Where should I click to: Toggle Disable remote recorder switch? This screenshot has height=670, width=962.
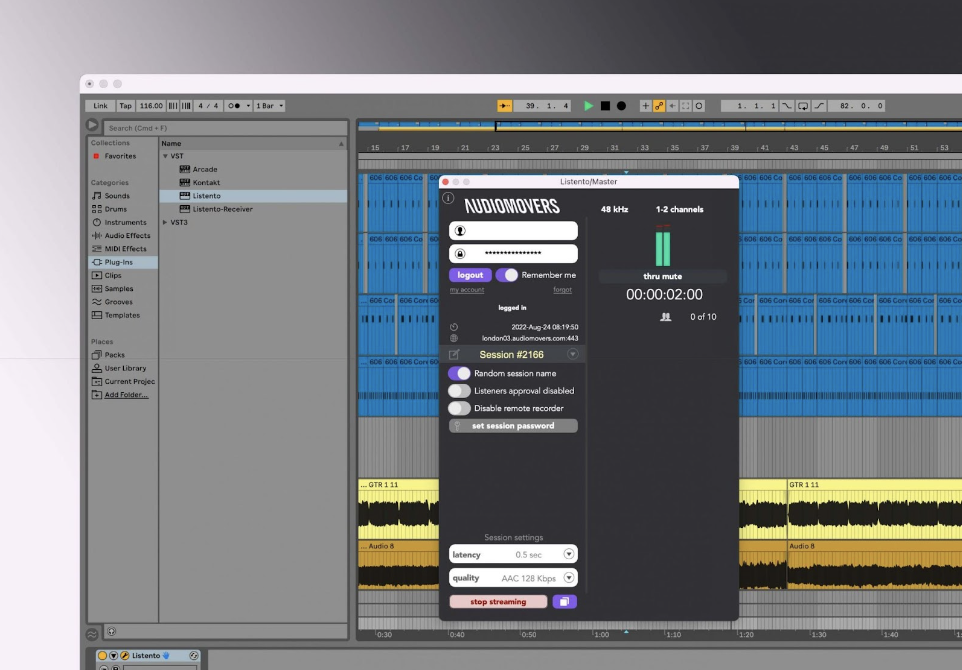459,408
